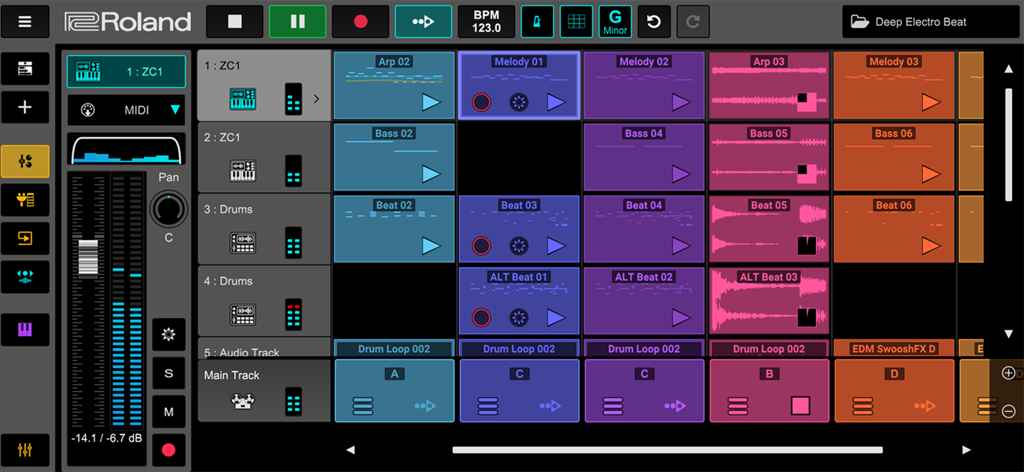Open Melody 01 clip settings gear

click(519, 102)
